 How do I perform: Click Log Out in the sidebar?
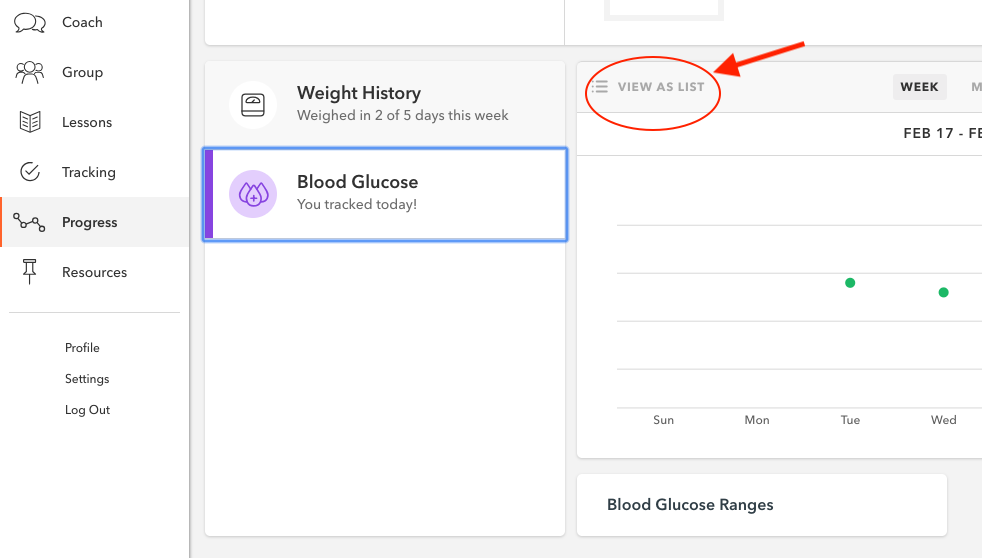[x=88, y=410]
